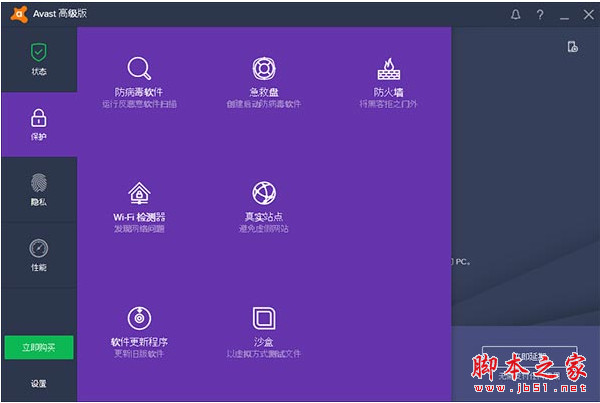Open the Real Site globe icon
The height and width of the screenshot is (403, 600).
tap(264, 193)
